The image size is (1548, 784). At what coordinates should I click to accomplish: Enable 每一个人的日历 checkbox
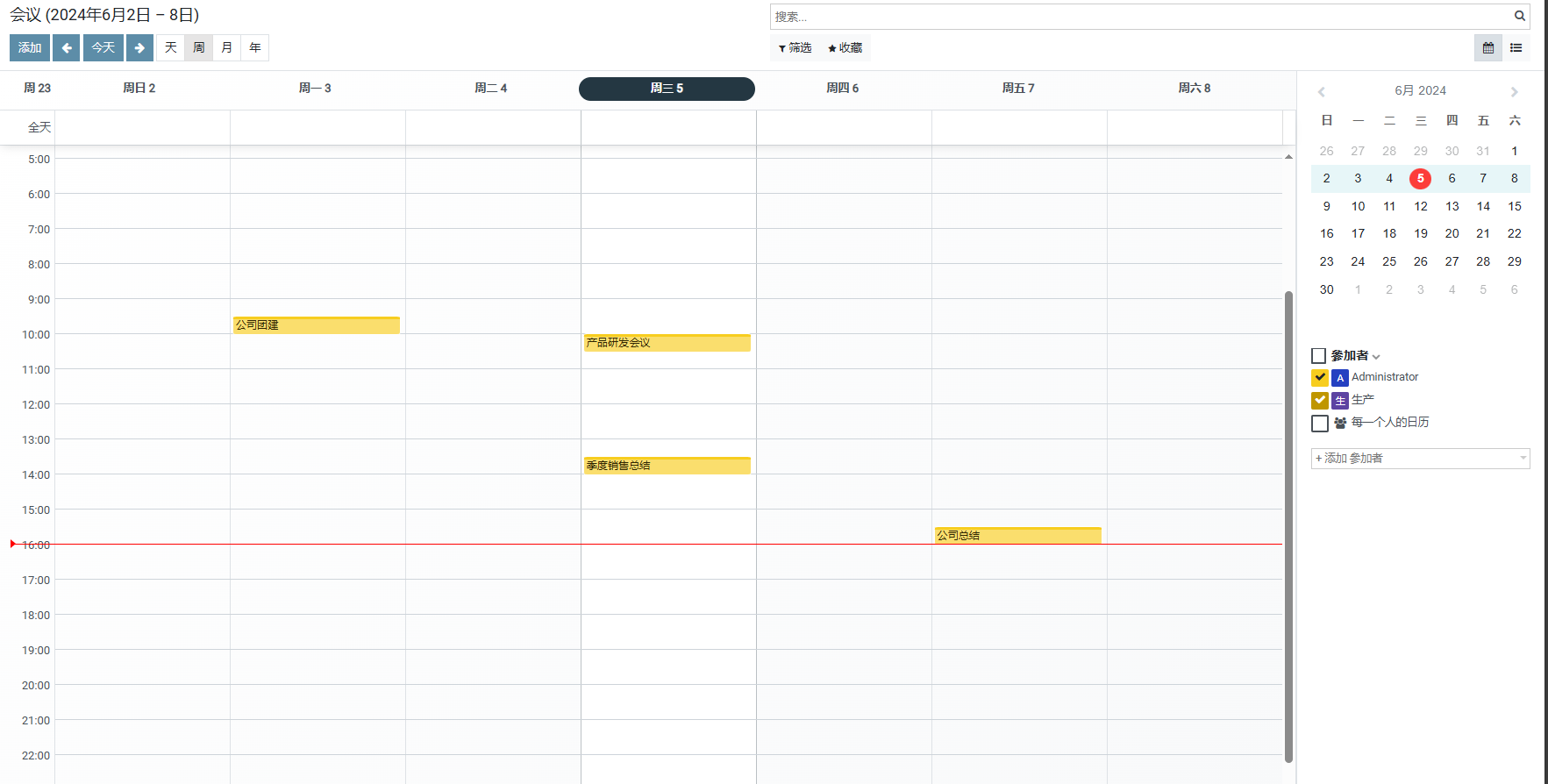[x=1320, y=424]
